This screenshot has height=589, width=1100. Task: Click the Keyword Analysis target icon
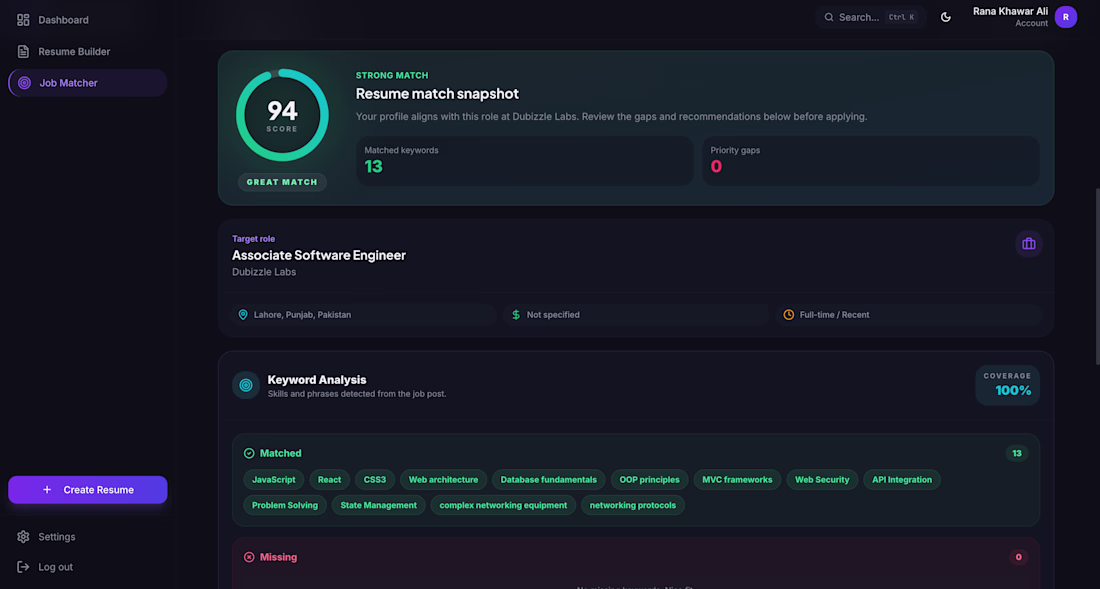(x=246, y=385)
